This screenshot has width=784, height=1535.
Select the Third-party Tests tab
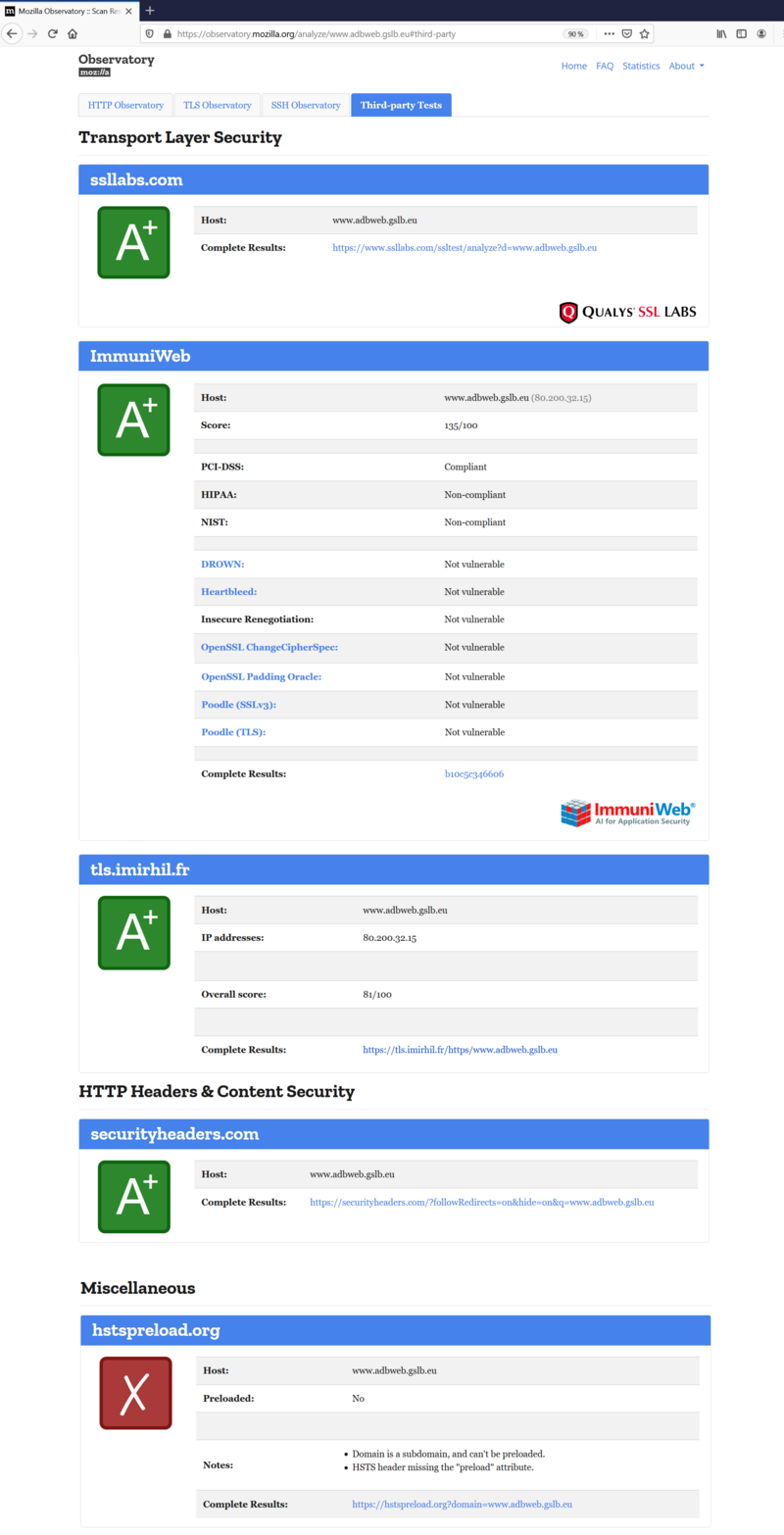point(401,105)
